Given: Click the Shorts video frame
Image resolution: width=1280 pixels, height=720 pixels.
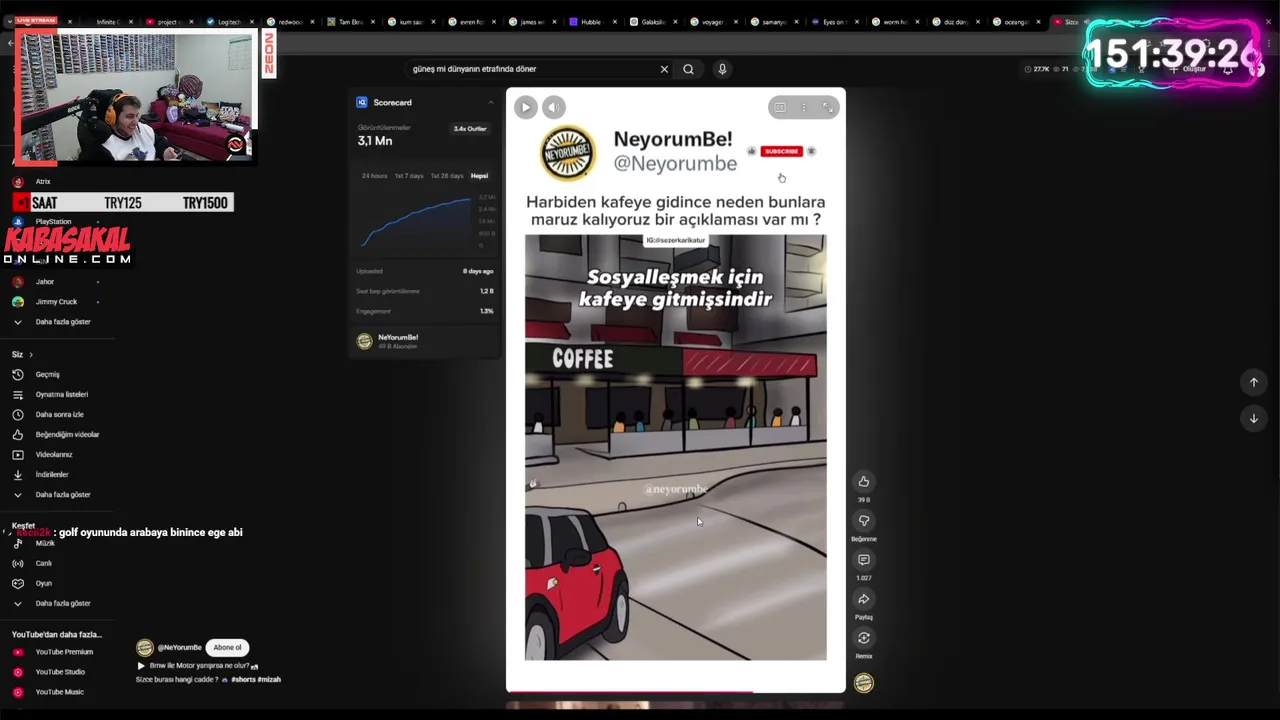Looking at the screenshot, I should (676, 447).
